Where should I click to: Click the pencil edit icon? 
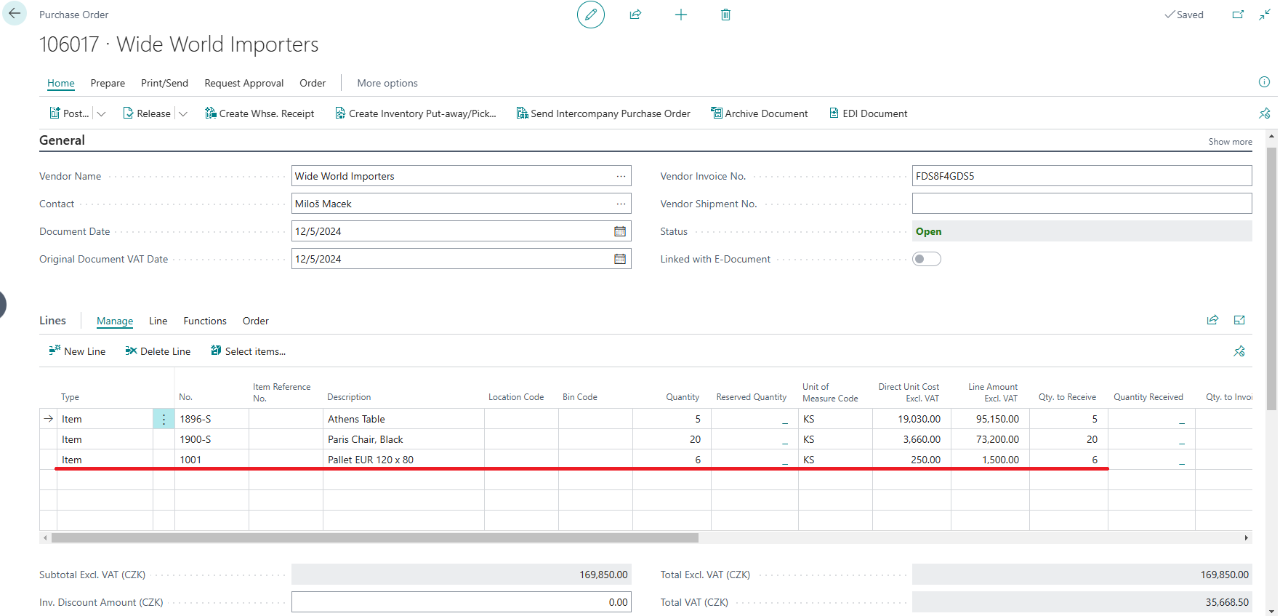tap(591, 15)
